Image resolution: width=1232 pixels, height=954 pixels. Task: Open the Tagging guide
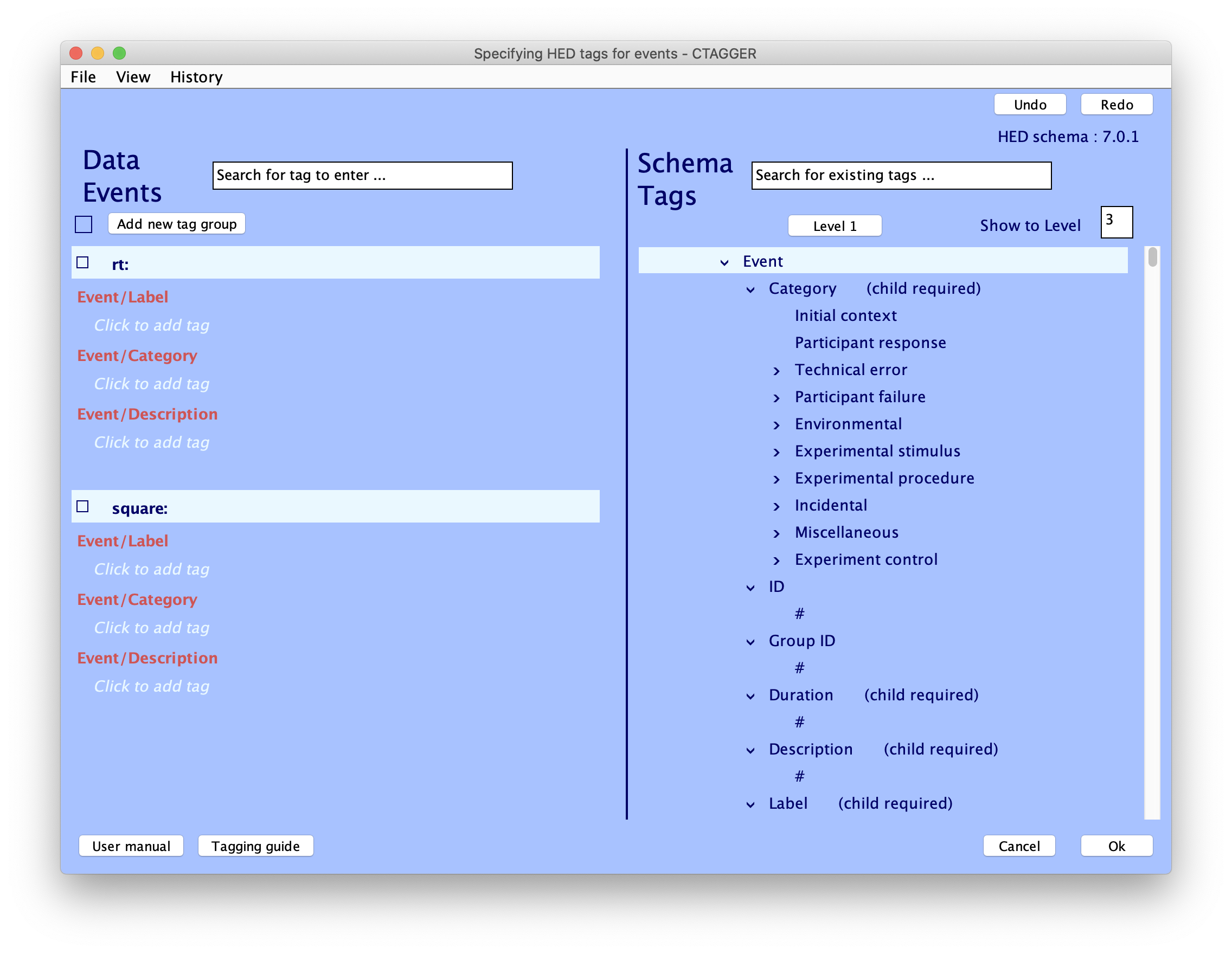pos(255,846)
